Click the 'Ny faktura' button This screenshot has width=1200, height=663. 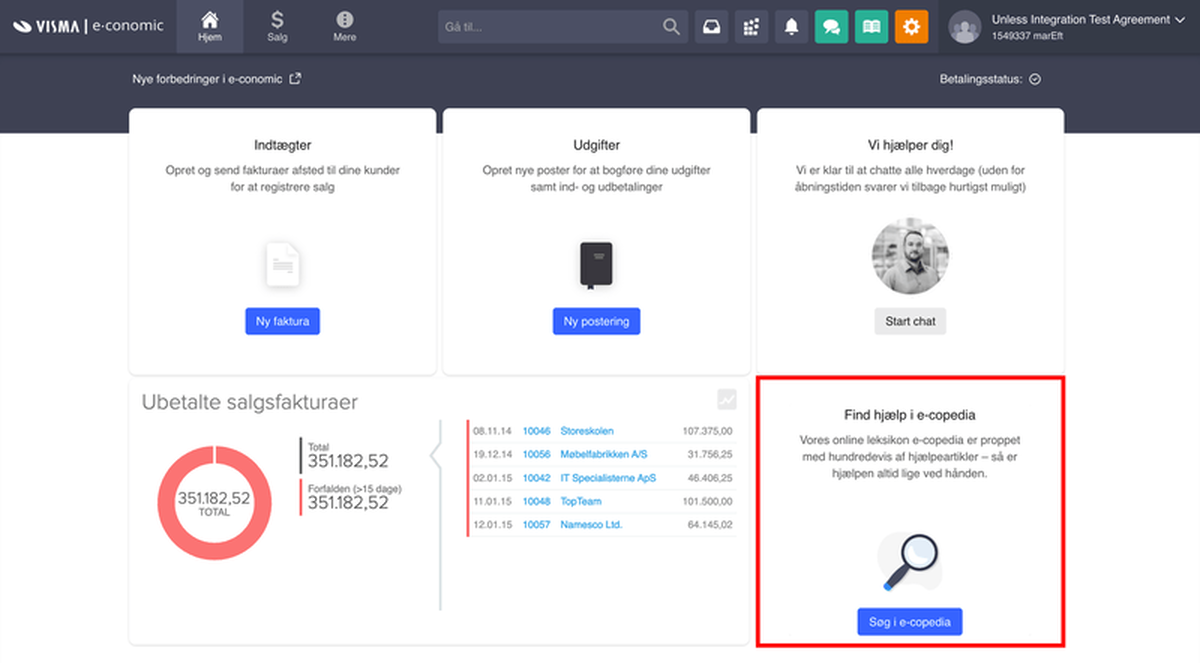coord(283,321)
